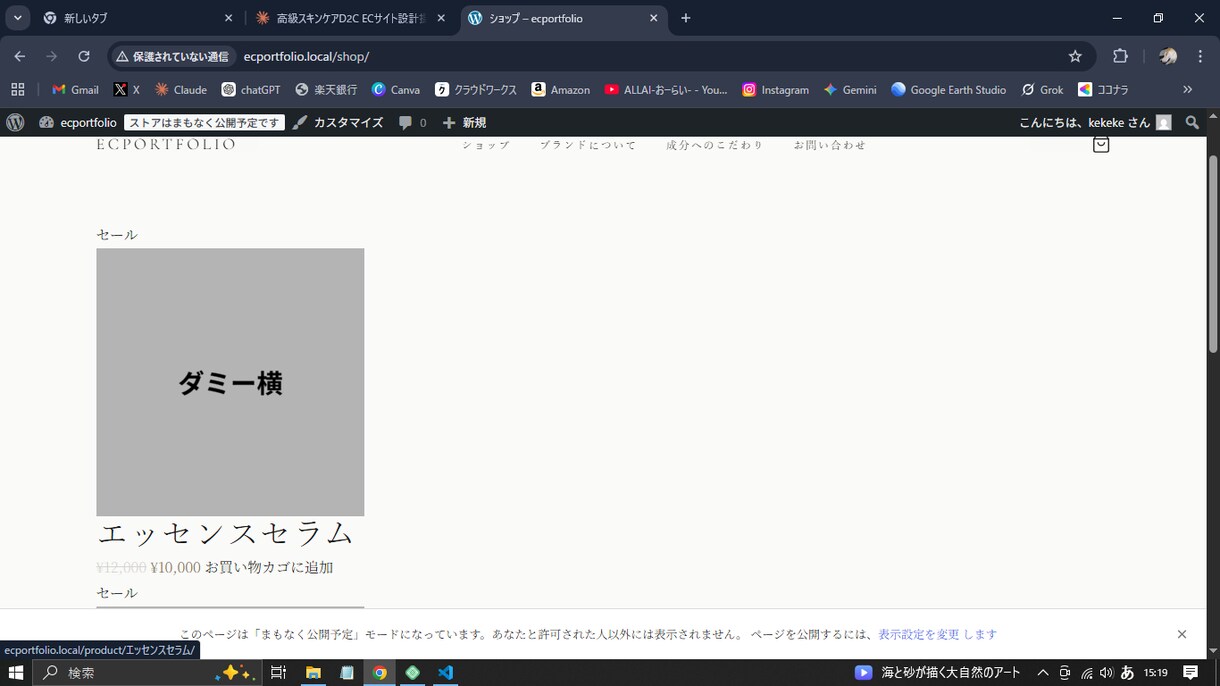1220x686 pixels.
Task: Open the volume control tray icon
Action: coord(1106,673)
